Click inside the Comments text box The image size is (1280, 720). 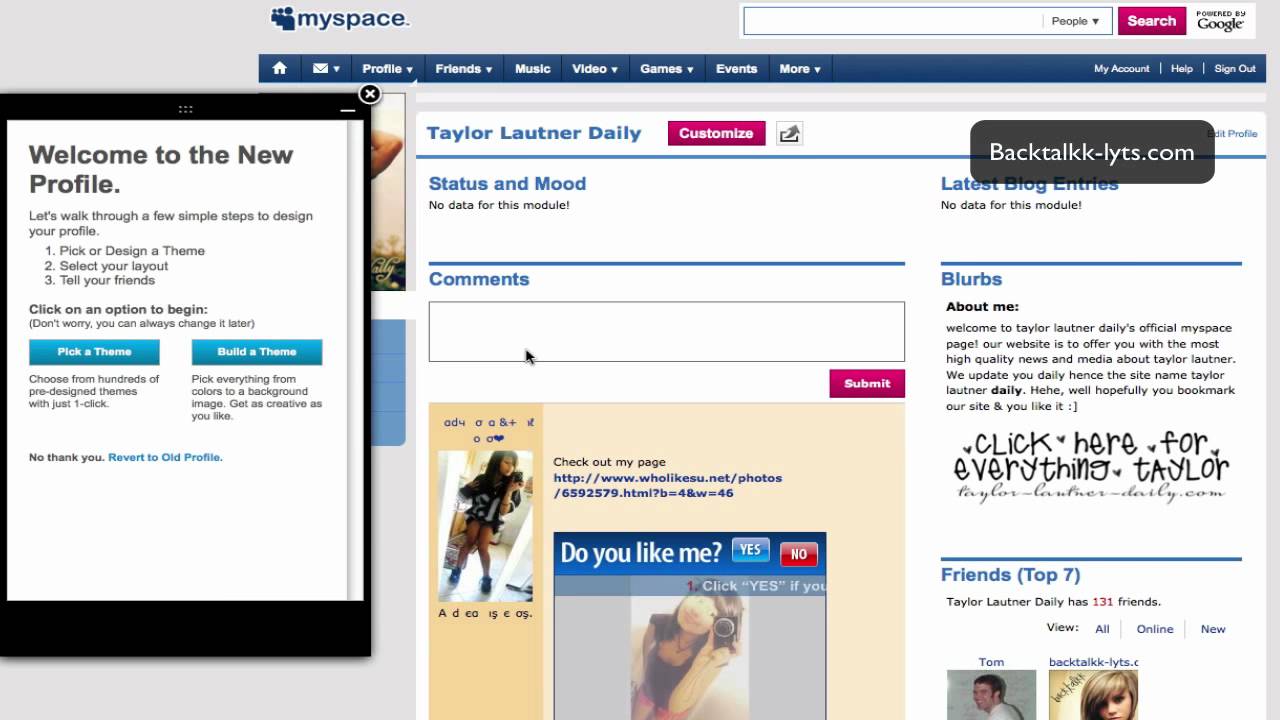tap(667, 332)
